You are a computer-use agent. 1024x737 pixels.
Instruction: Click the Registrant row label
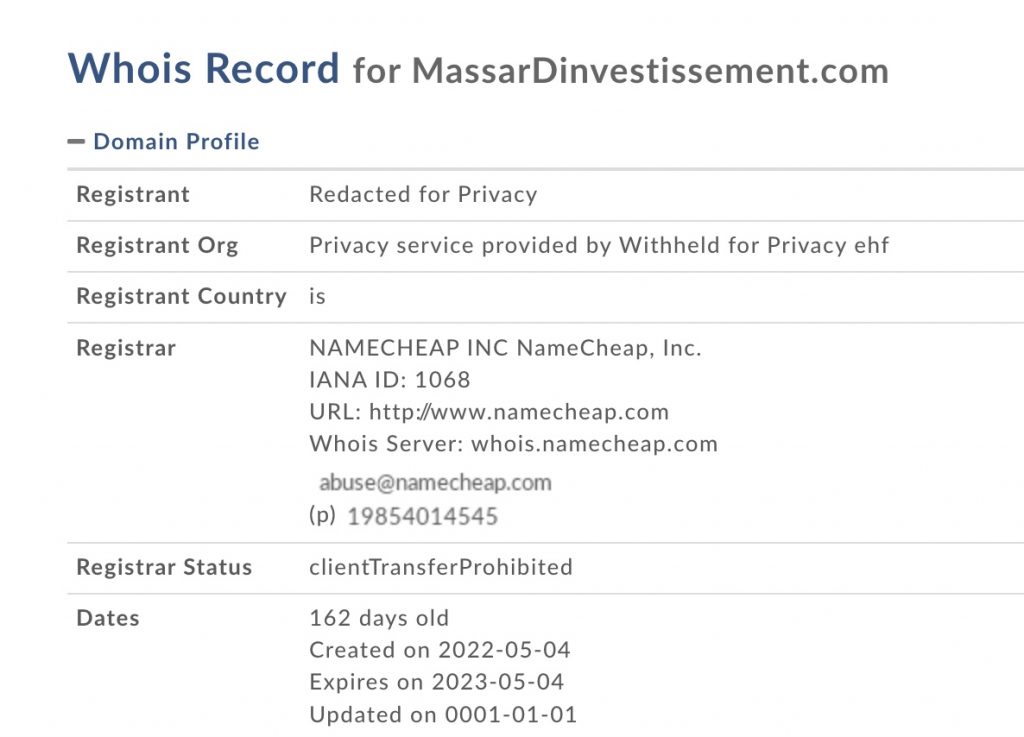point(133,195)
